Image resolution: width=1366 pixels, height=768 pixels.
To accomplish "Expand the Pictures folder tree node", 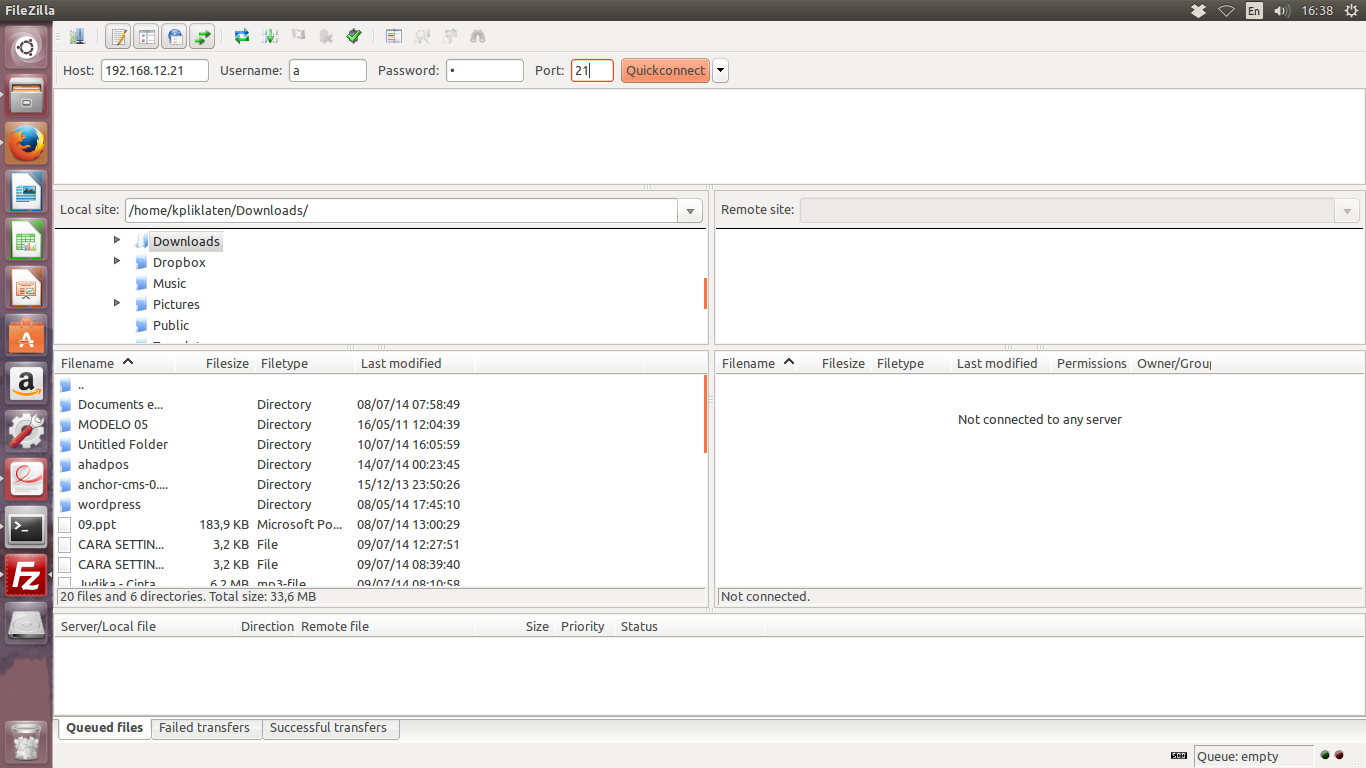I will tap(116, 303).
